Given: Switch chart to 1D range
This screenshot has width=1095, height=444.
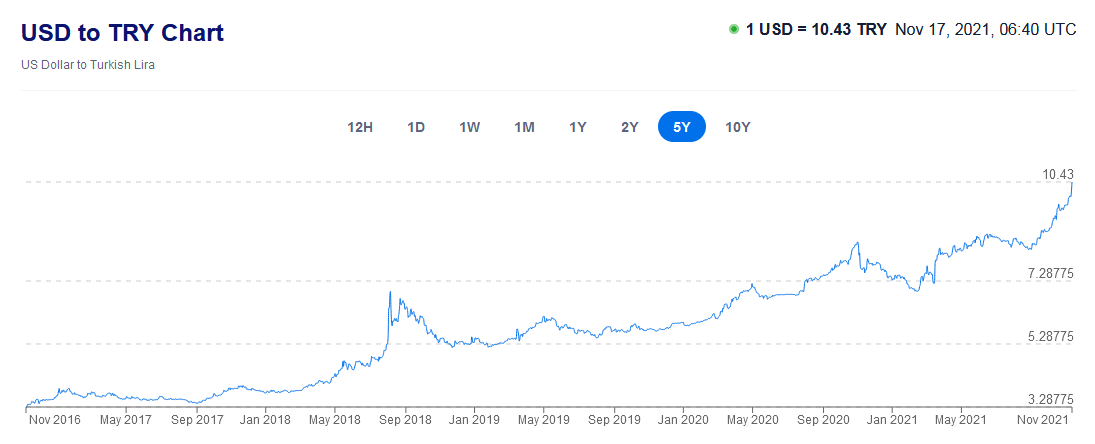Looking at the screenshot, I should [x=416, y=127].
